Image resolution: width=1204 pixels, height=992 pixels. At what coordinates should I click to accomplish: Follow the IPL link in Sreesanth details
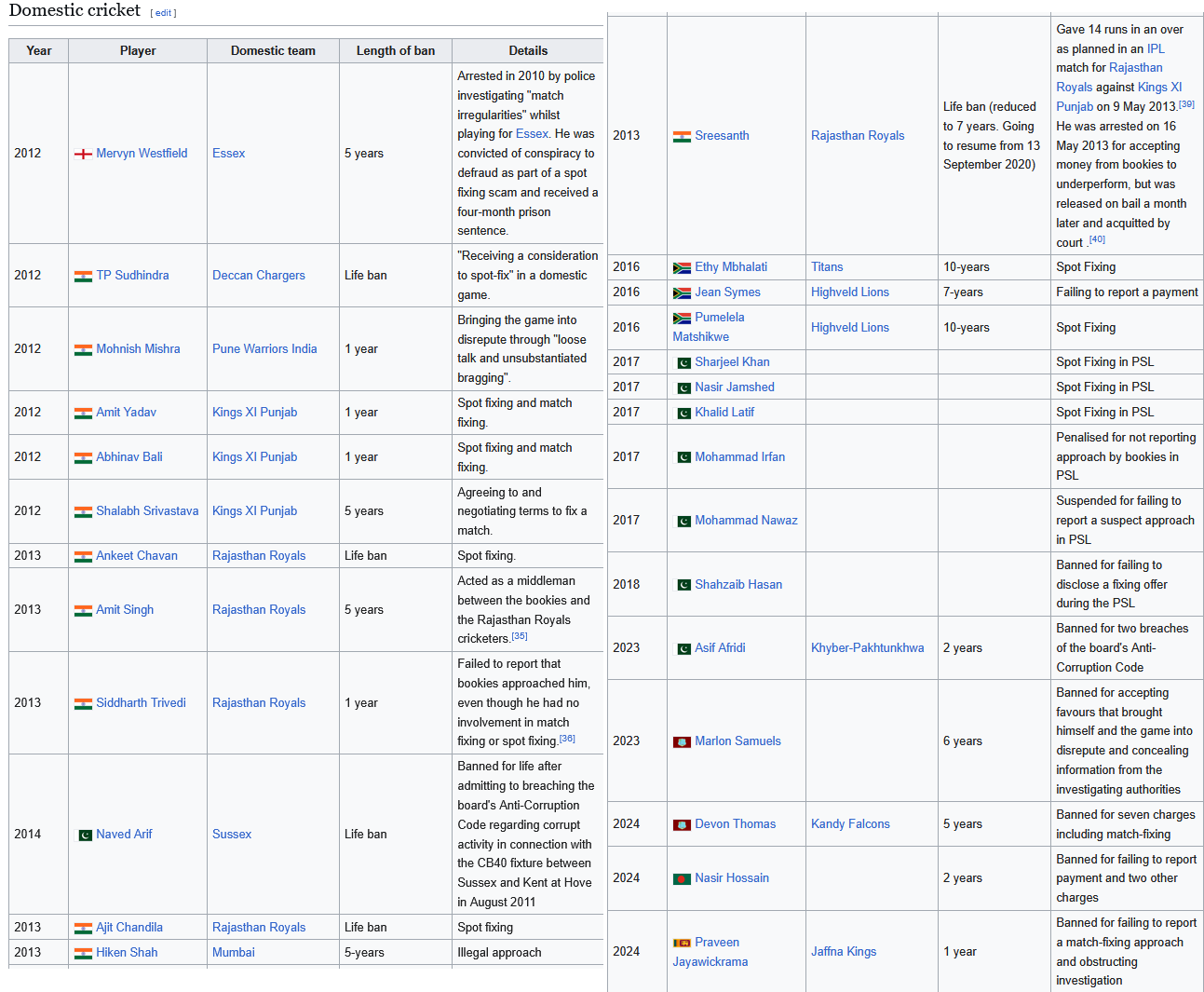[x=1156, y=49]
